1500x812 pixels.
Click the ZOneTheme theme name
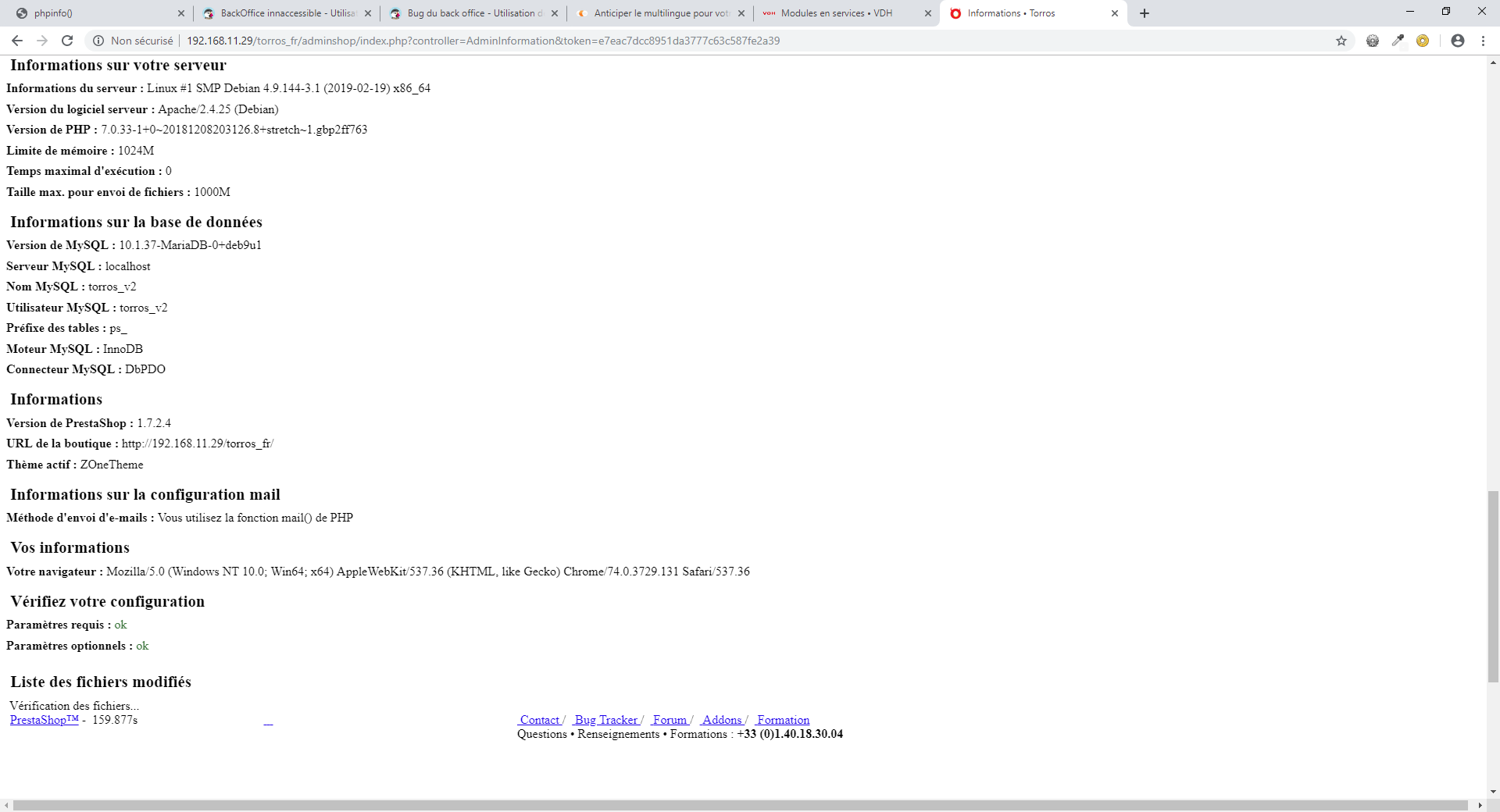(112, 465)
